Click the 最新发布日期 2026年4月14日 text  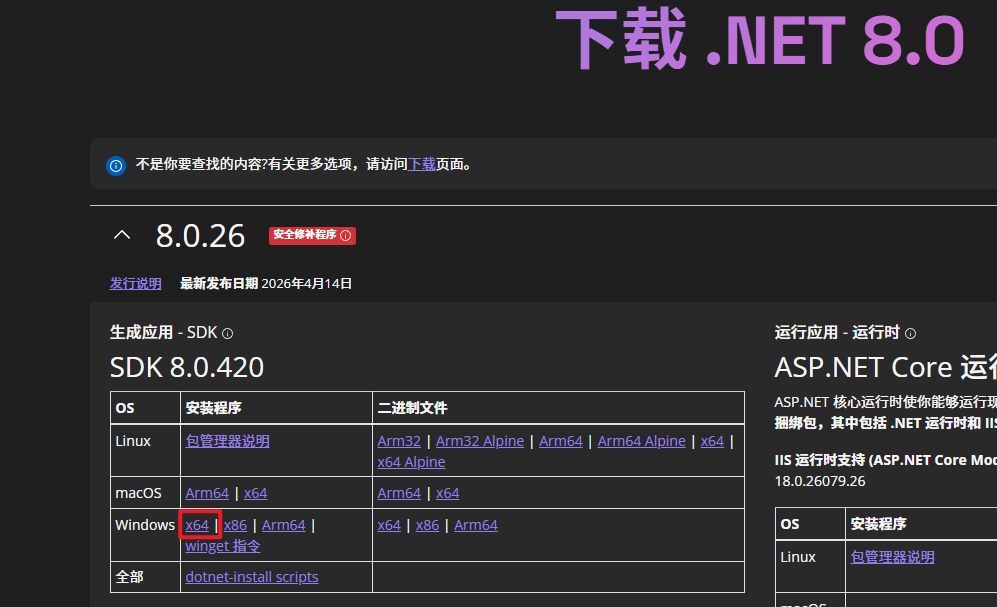tap(266, 283)
